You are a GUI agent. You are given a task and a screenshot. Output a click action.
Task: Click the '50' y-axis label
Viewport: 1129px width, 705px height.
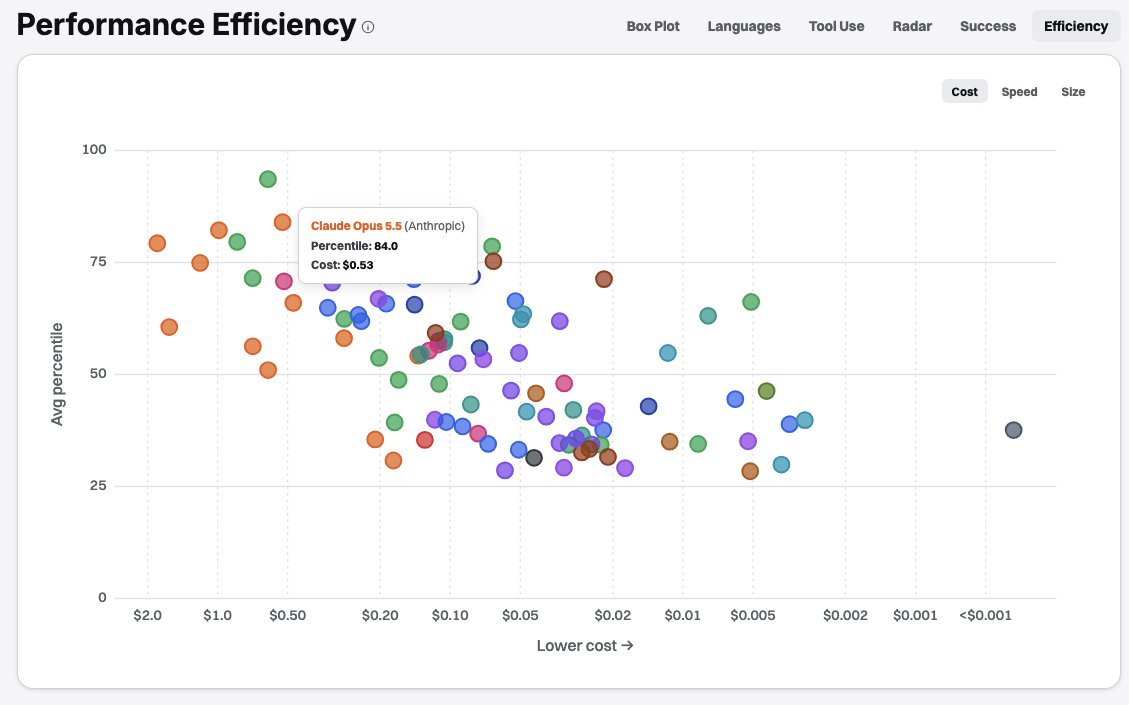tap(98, 374)
